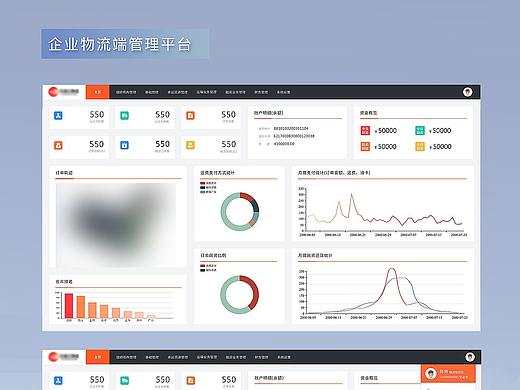Image resolution: width=520 pixels, height=390 pixels.
Task: Select the ¥50000 value beside the yellow funds icon
Action: pos(440,147)
